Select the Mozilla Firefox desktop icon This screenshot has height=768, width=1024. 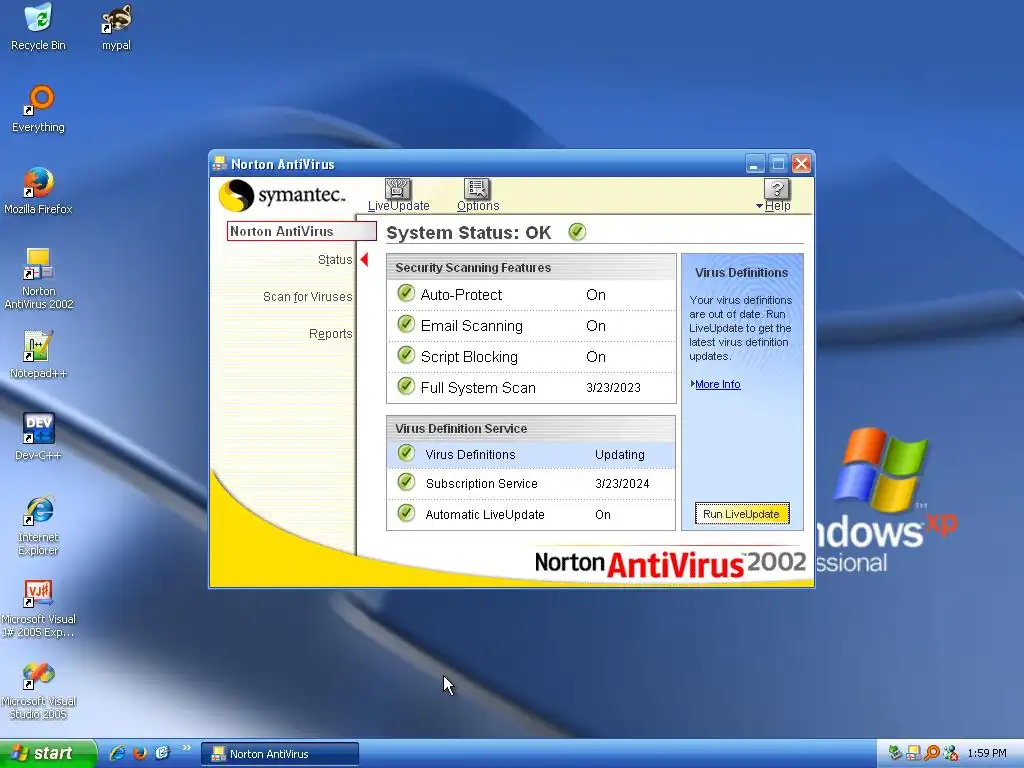tap(38, 190)
